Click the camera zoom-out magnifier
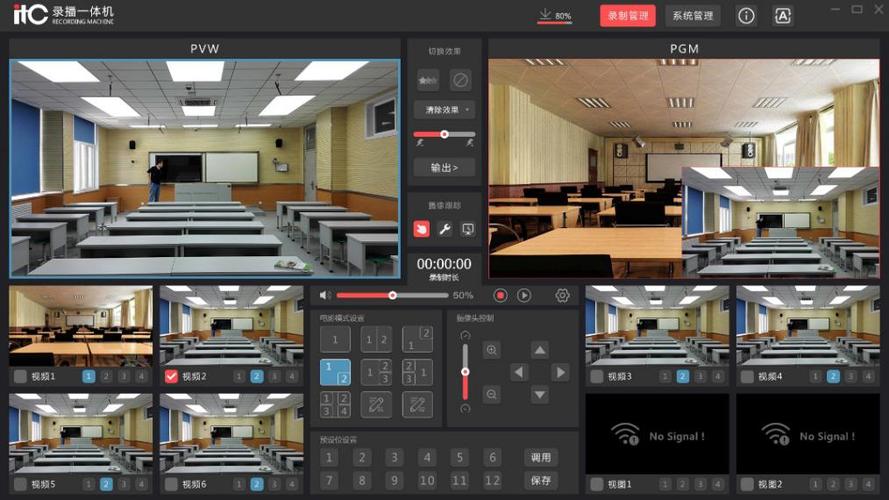The image size is (889, 500). (x=491, y=394)
